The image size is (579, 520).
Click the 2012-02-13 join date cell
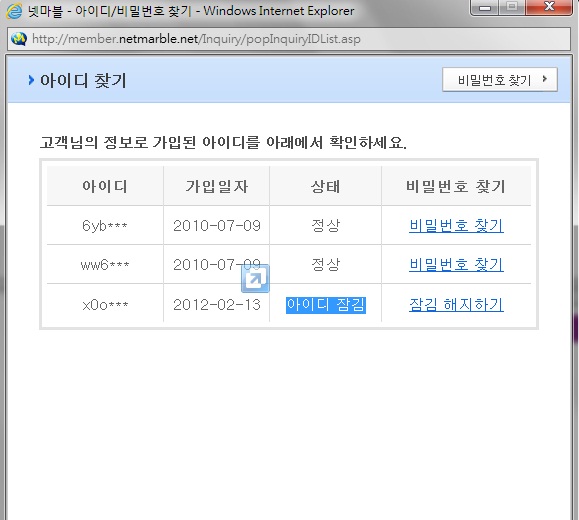(217, 305)
